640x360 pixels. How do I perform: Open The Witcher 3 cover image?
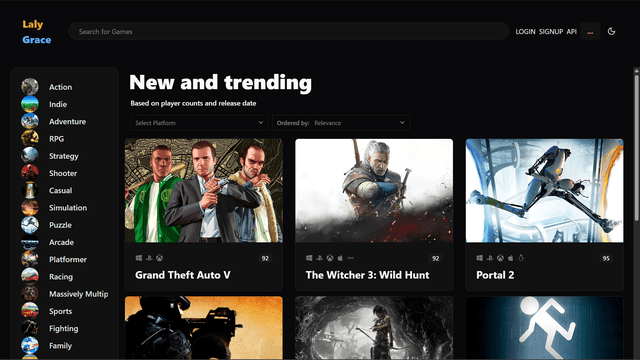tap(374, 191)
